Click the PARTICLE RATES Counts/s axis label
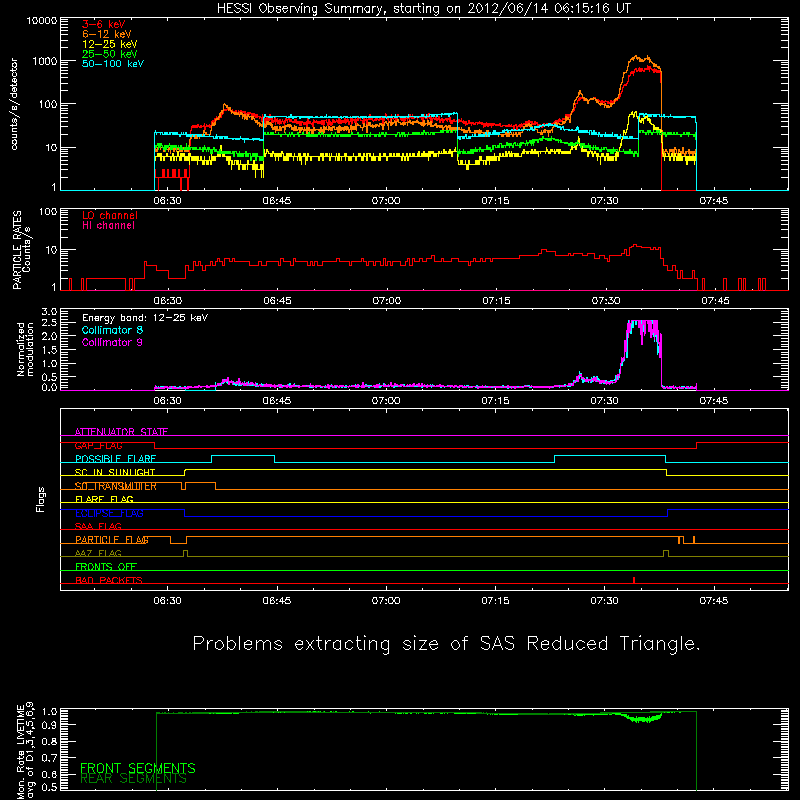Screen dimensions: 800x800 coord(21,250)
